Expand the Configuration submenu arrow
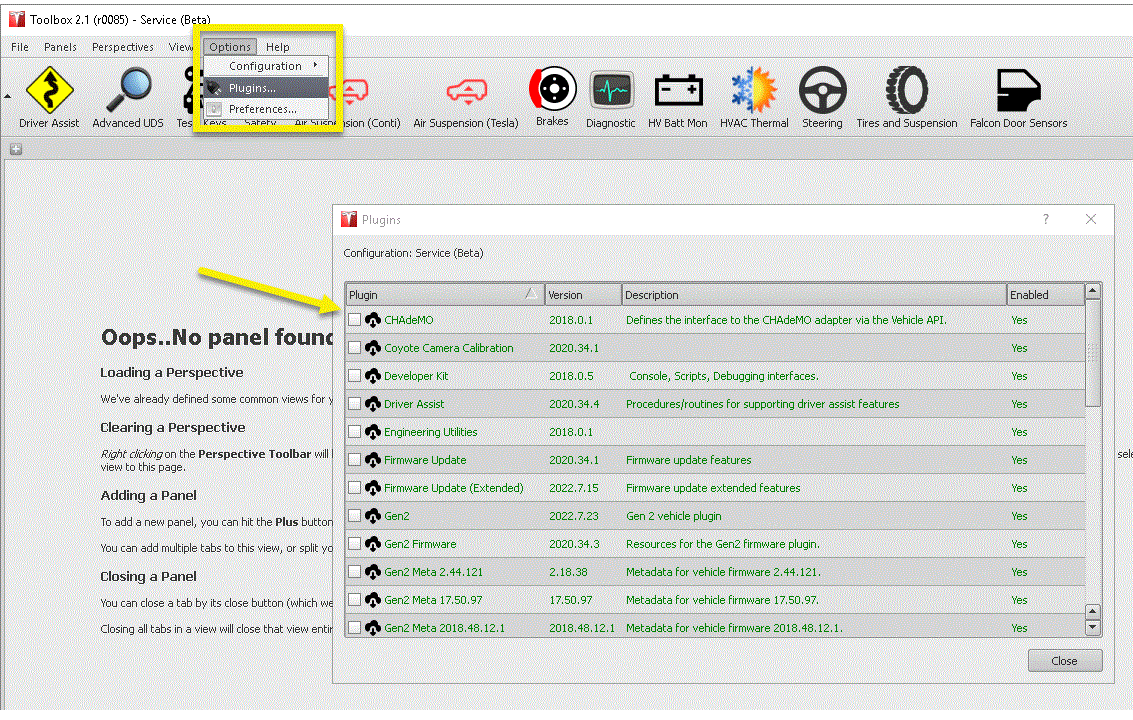1133x720 pixels. pos(316,65)
